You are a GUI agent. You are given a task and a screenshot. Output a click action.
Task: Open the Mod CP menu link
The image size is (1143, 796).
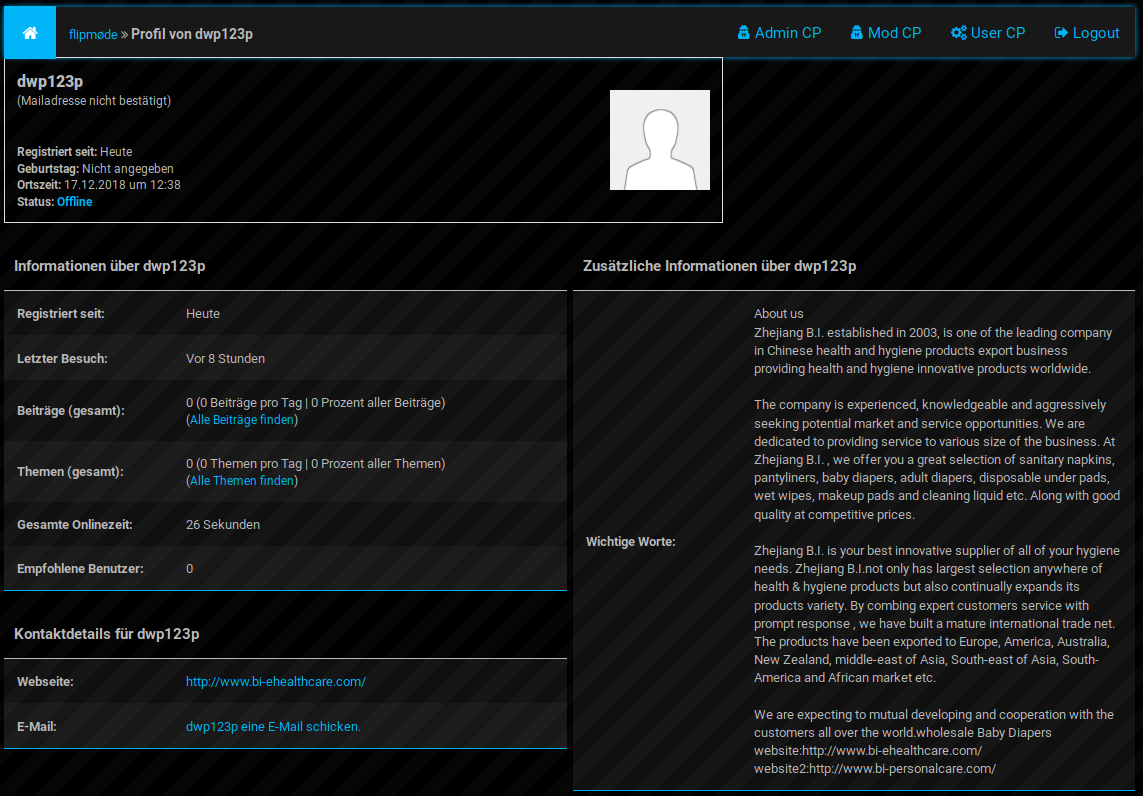[x=894, y=33]
